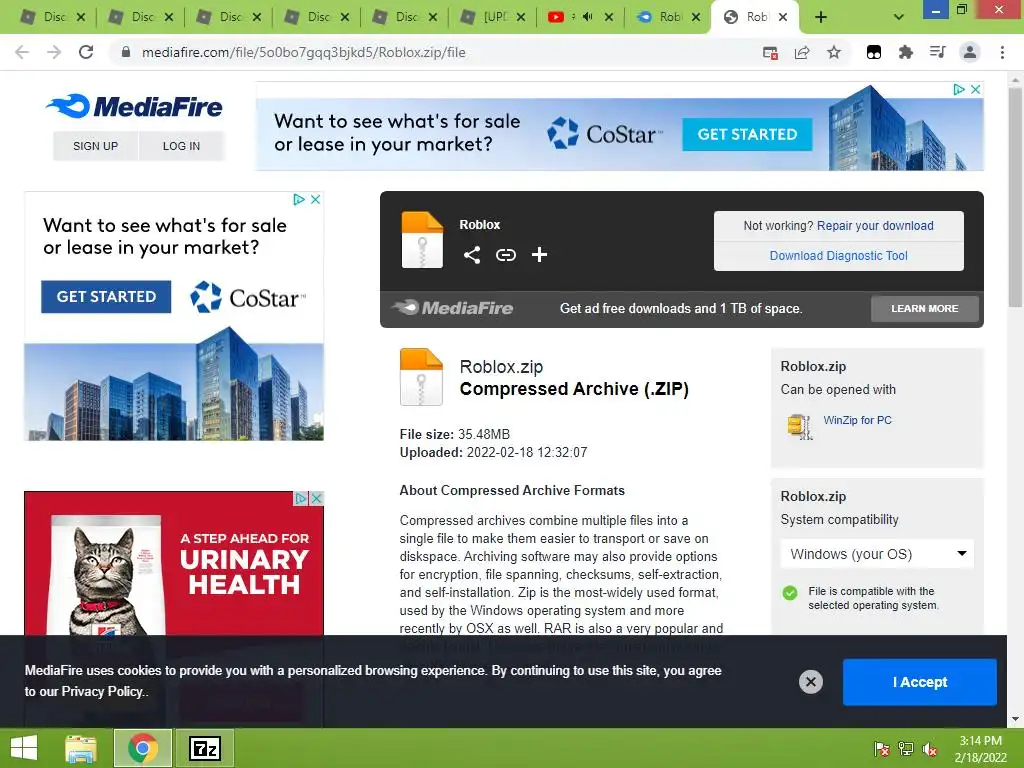The image size is (1024, 768).
Task: Click the address bar URL
Action: click(x=304, y=52)
